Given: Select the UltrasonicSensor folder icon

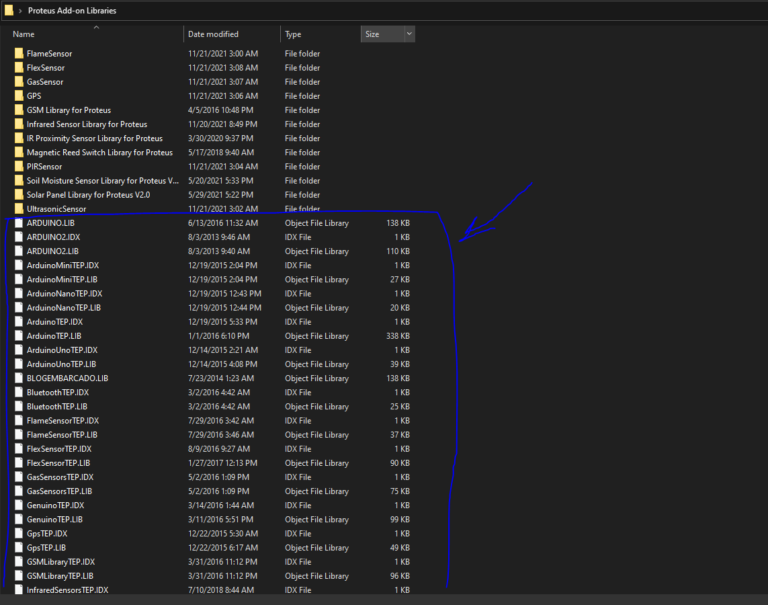Looking at the screenshot, I should point(19,209).
